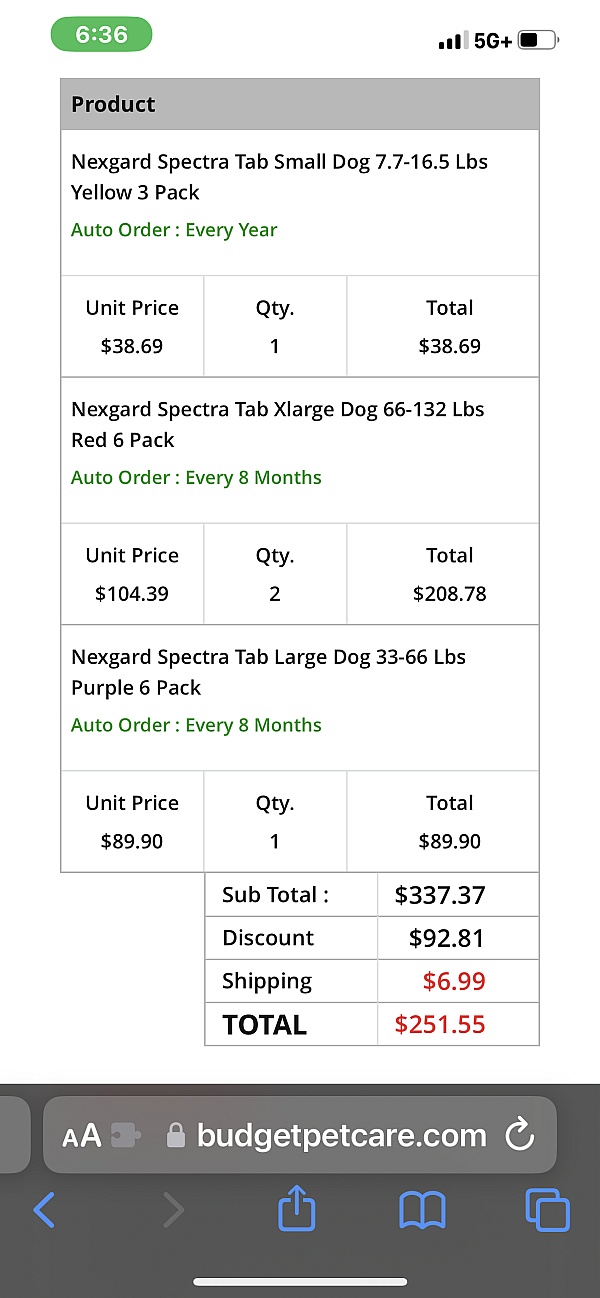This screenshot has height=1298, width=600.
Task: Tap the Nexgard Large Dog Purple 6 Pack
Action: (x=268, y=672)
